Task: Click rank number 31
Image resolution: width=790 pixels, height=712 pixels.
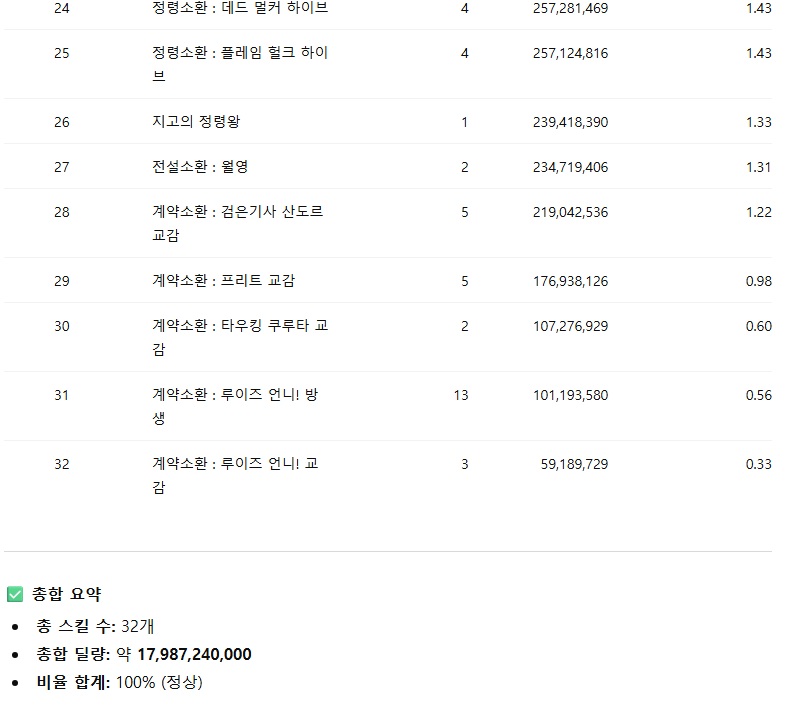Action: click(62, 395)
